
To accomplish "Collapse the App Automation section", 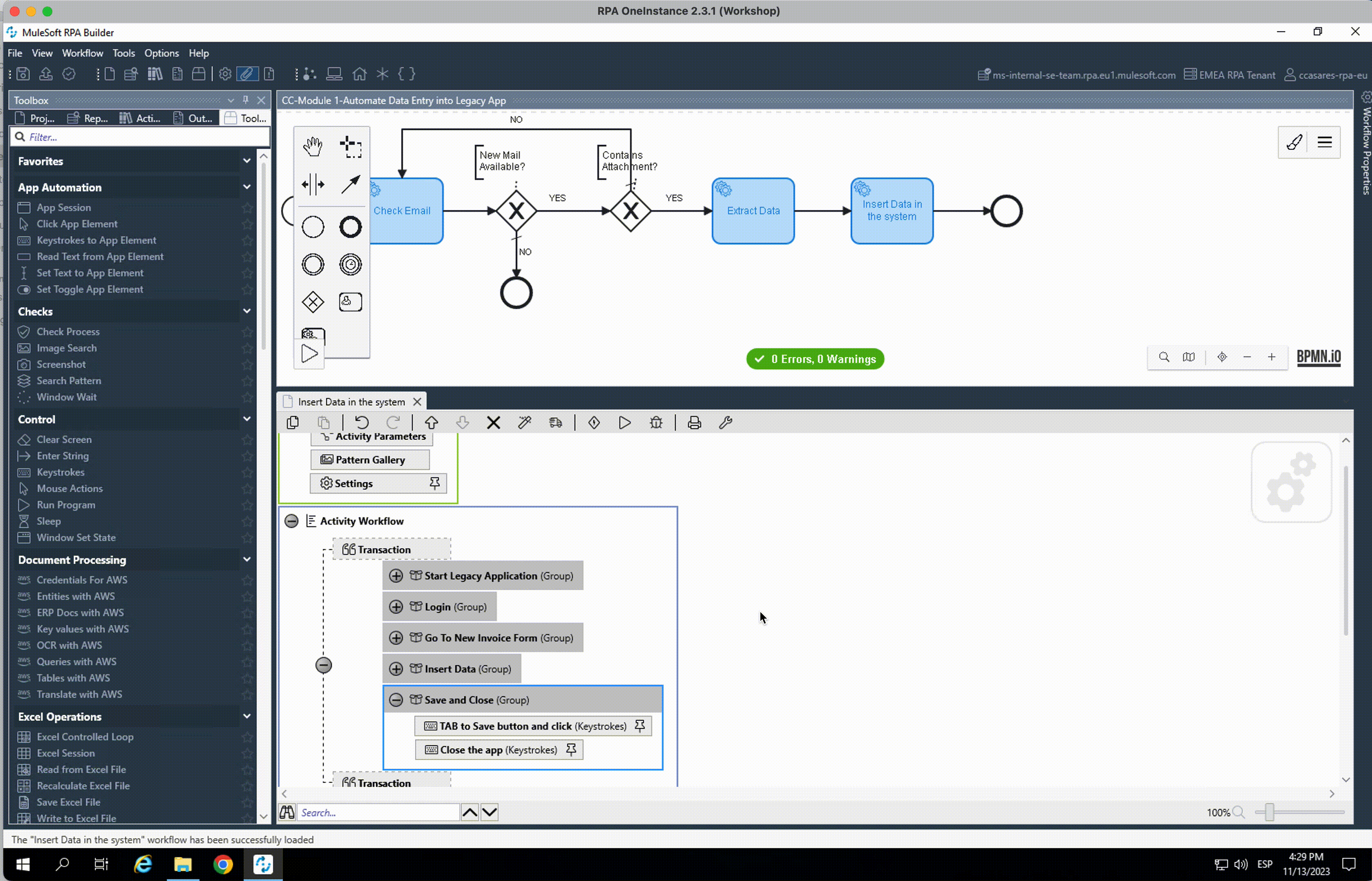I will tap(246, 187).
